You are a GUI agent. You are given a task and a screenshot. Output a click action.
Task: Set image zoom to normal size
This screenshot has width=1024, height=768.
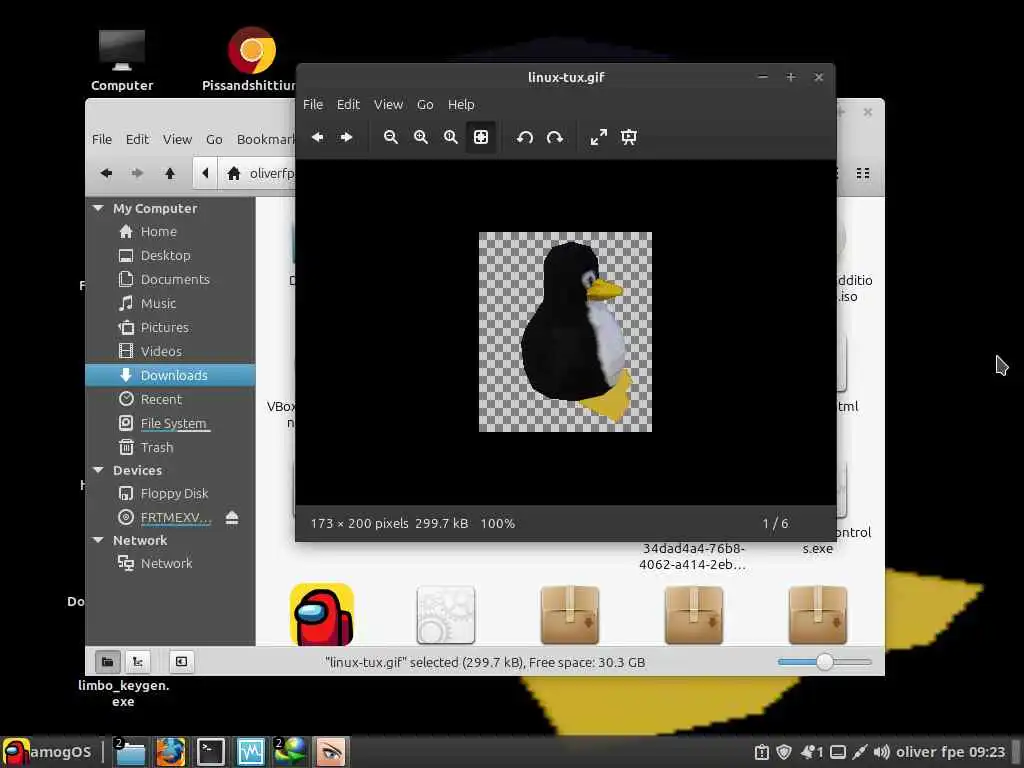[x=451, y=137]
